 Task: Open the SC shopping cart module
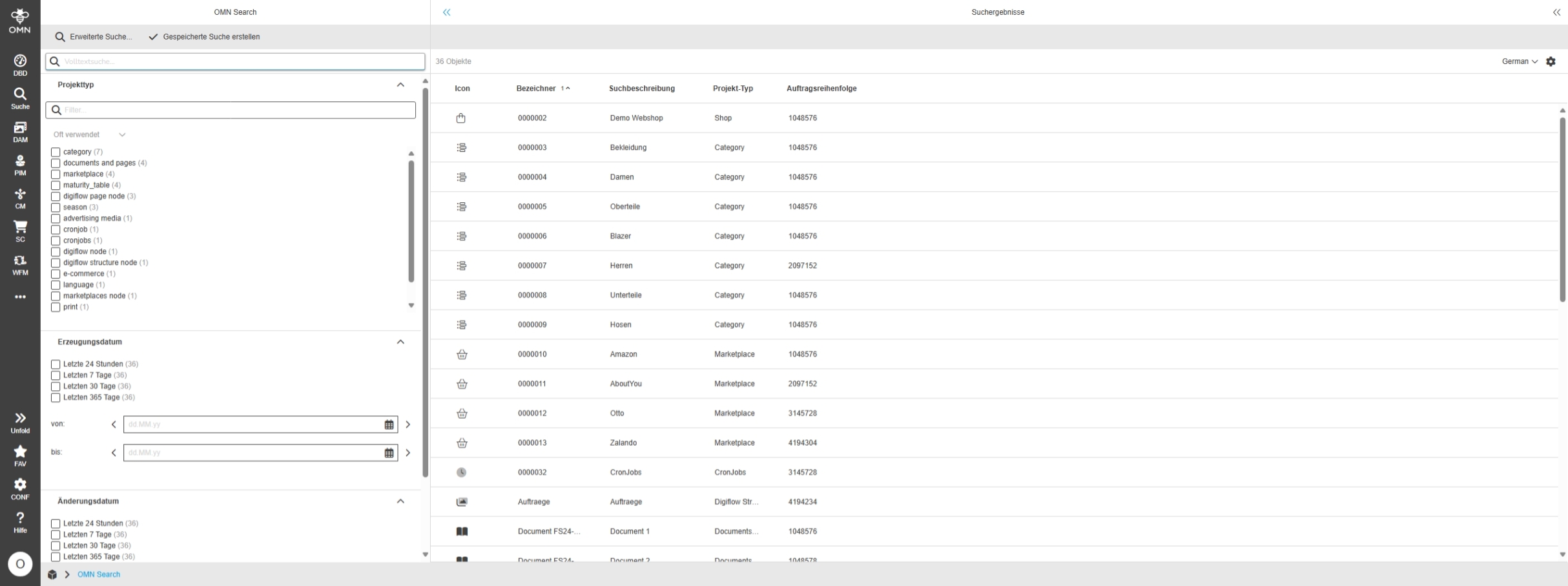click(x=20, y=231)
